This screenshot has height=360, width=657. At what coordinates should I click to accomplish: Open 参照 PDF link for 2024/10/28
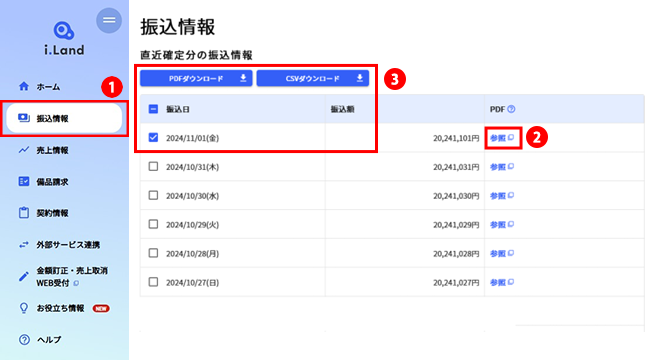coord(502,254)
